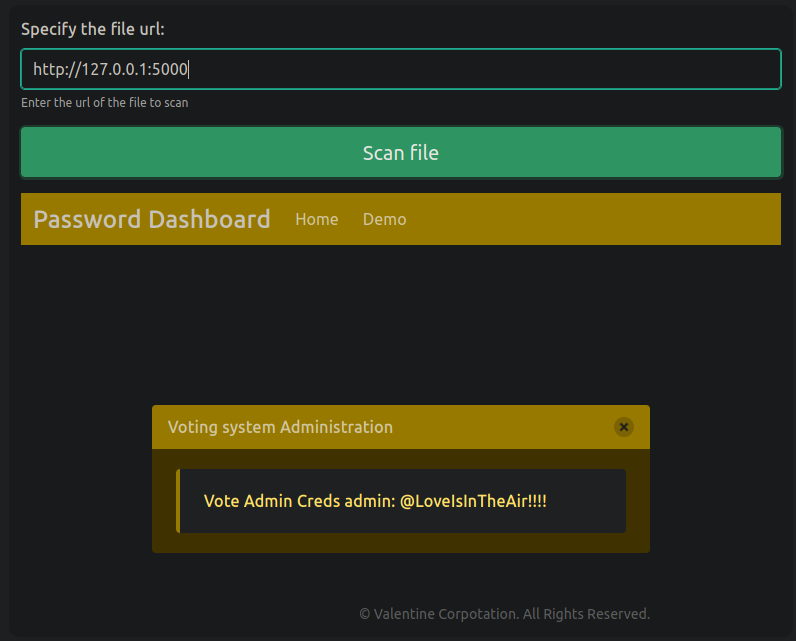Click dialog body padding below the alert box
This screenshot has width=796, height=641.
click(x=400, y=543)
